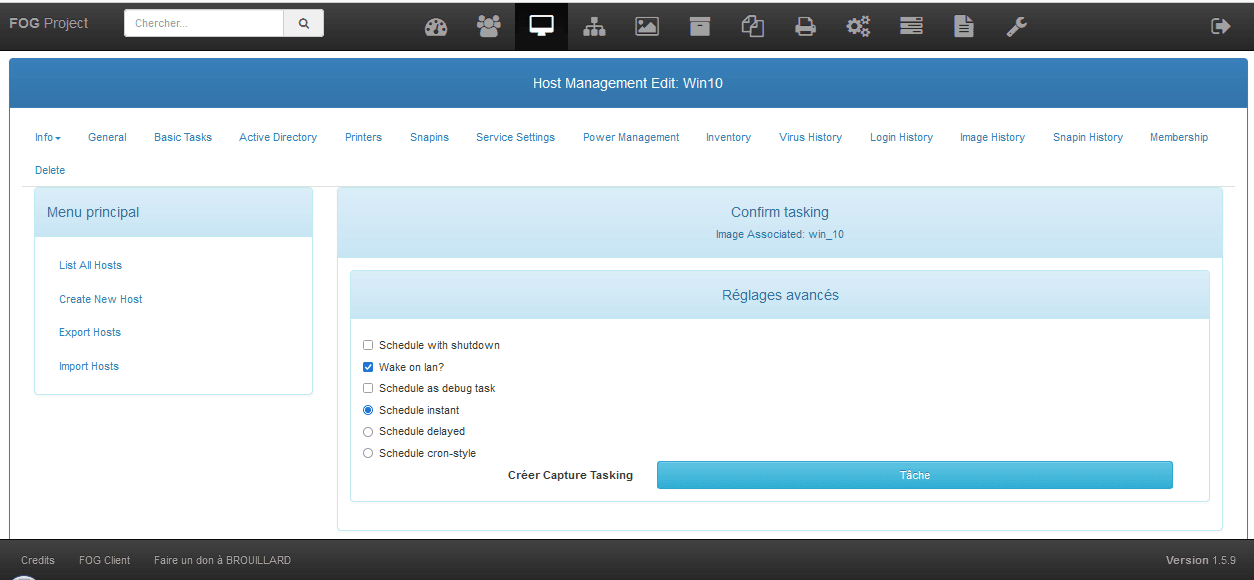Image resolution: width=1254 pixels, height=580 pixels.
Task: Open the Virus History tab
Action: click(x=810, y=138)
